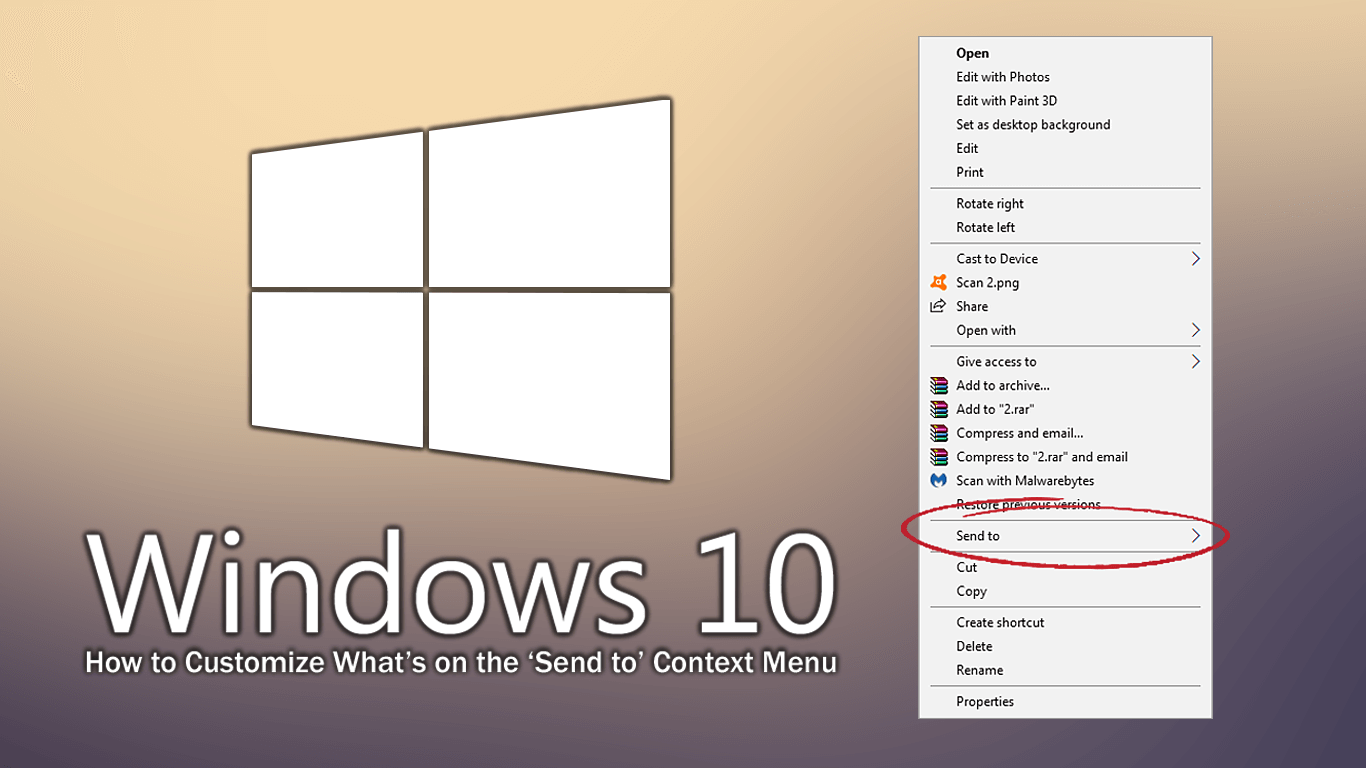Select Compress to "2.rar" and email
The width and height of the screenshot is (1366, 768).
[1042, 457]
